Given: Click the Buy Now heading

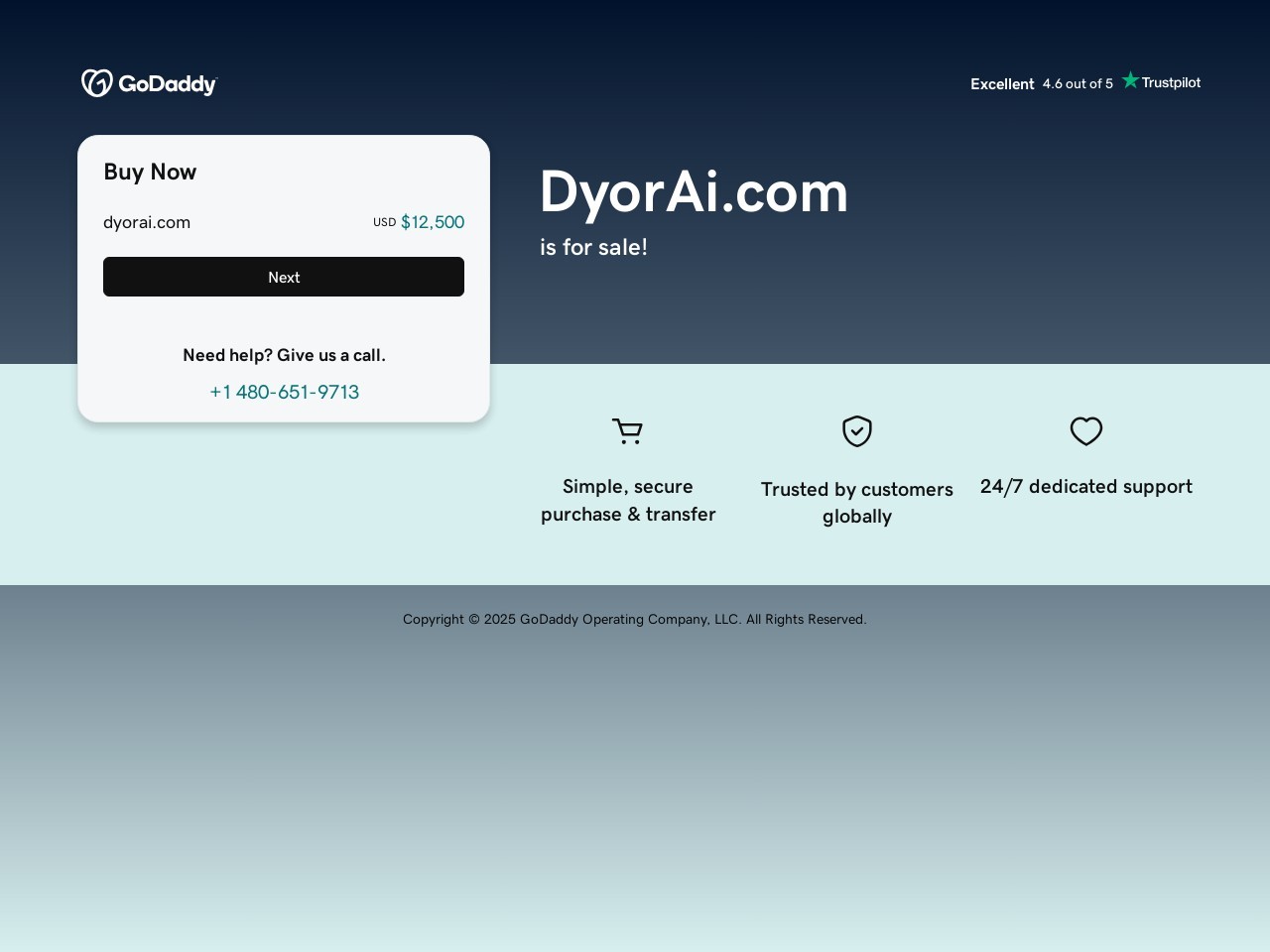Looking at the screenshot, I should 150,172.
